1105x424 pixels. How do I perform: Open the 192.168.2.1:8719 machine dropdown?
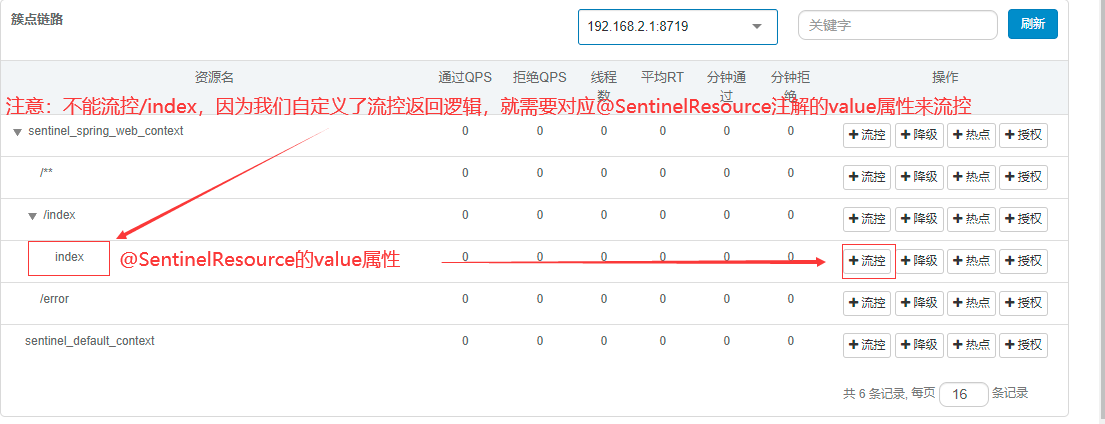[677, 26]
